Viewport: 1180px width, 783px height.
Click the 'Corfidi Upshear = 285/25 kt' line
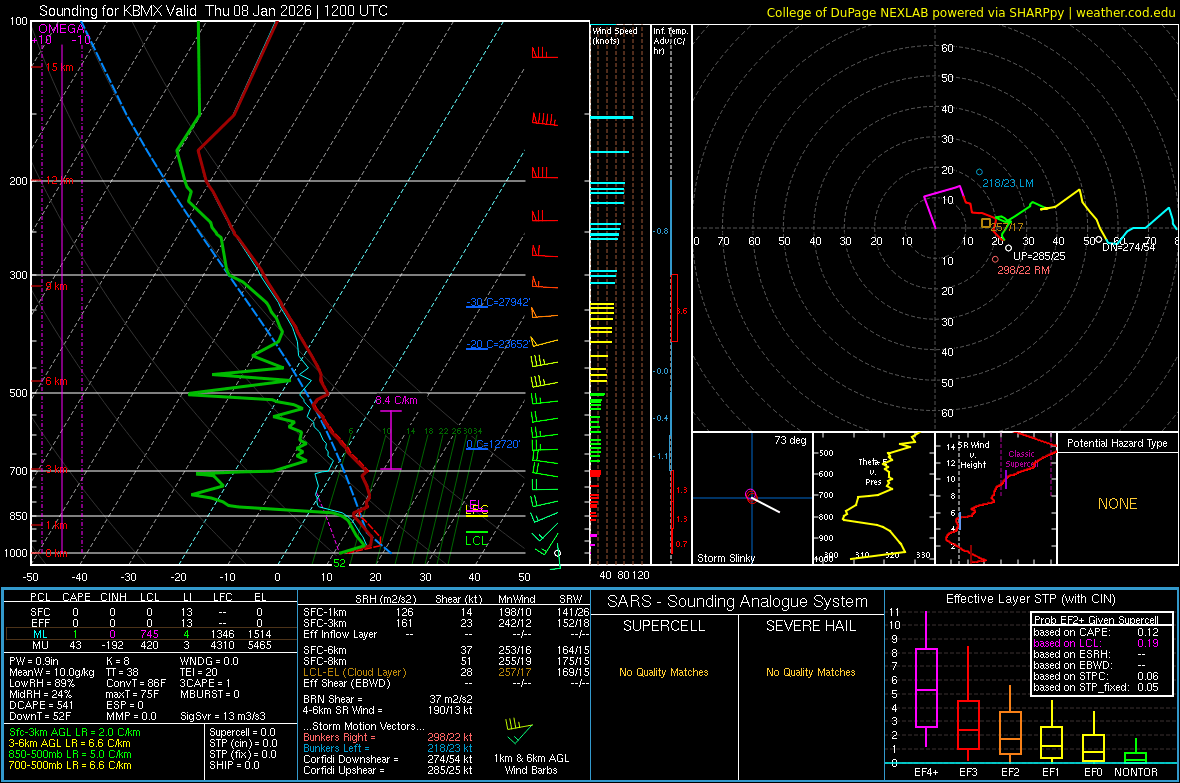tap(388, 770)
